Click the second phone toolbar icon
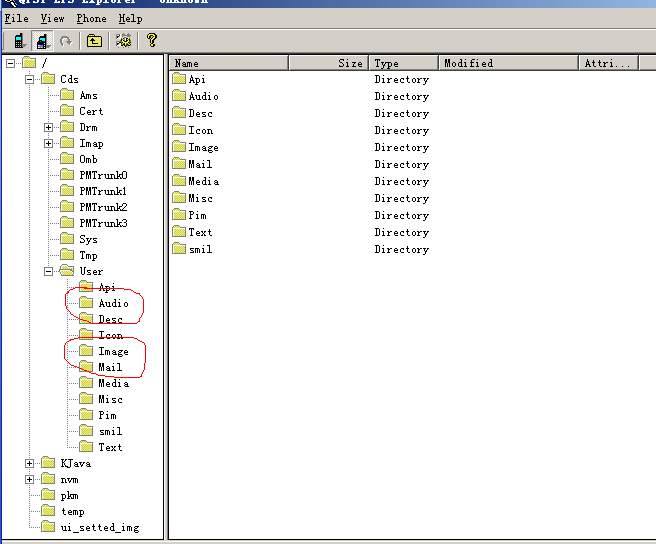The width and height of the screenshot is (656, 544). 42,41
